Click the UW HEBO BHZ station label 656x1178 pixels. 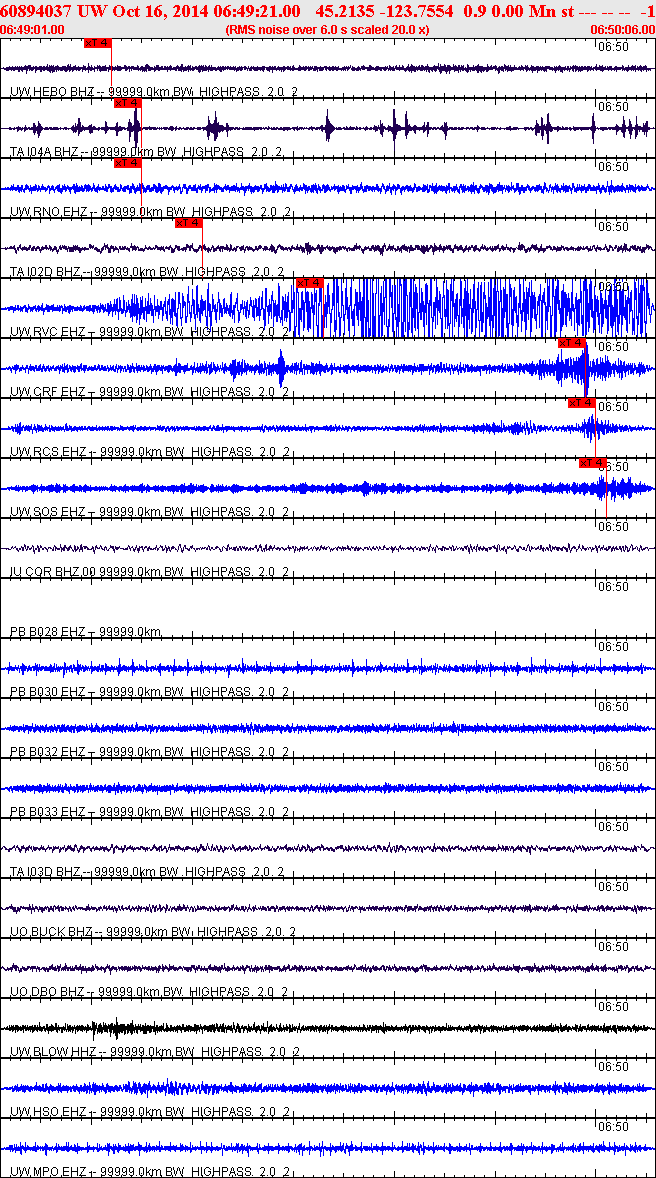coord(154,92)
